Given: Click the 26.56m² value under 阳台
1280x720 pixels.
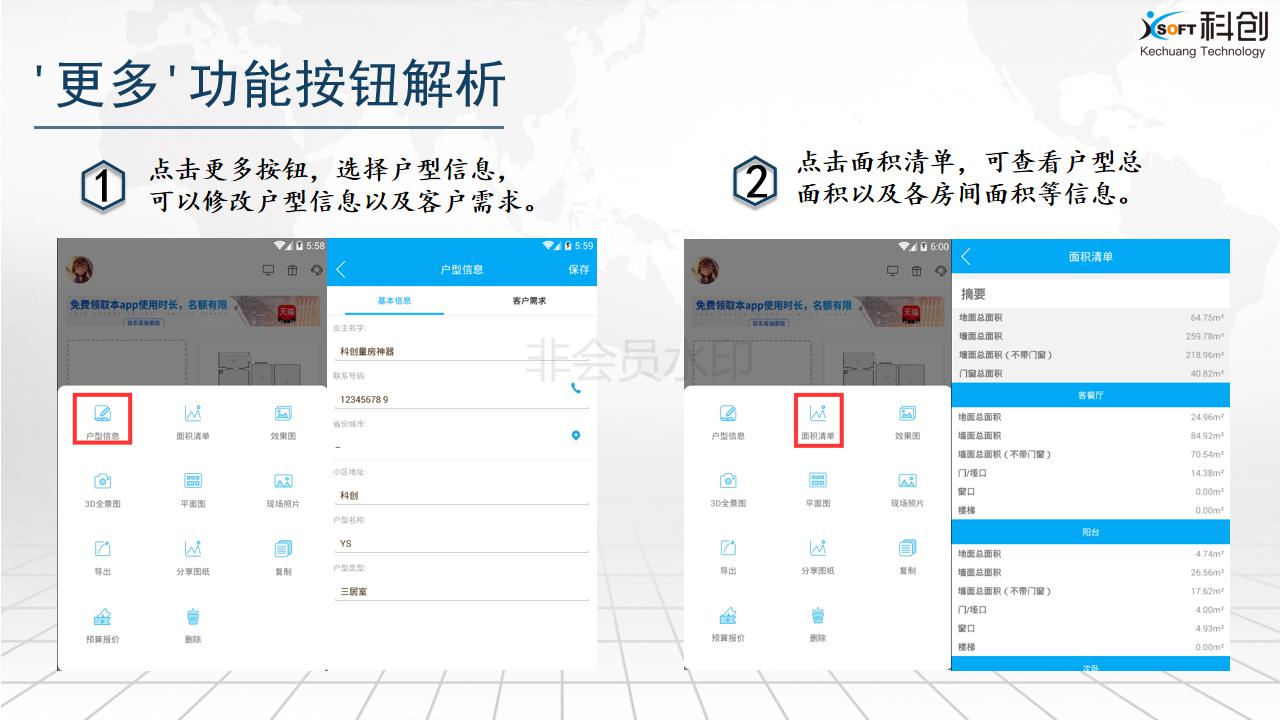Looking at the screenshot, I should tap(1207, 573).
